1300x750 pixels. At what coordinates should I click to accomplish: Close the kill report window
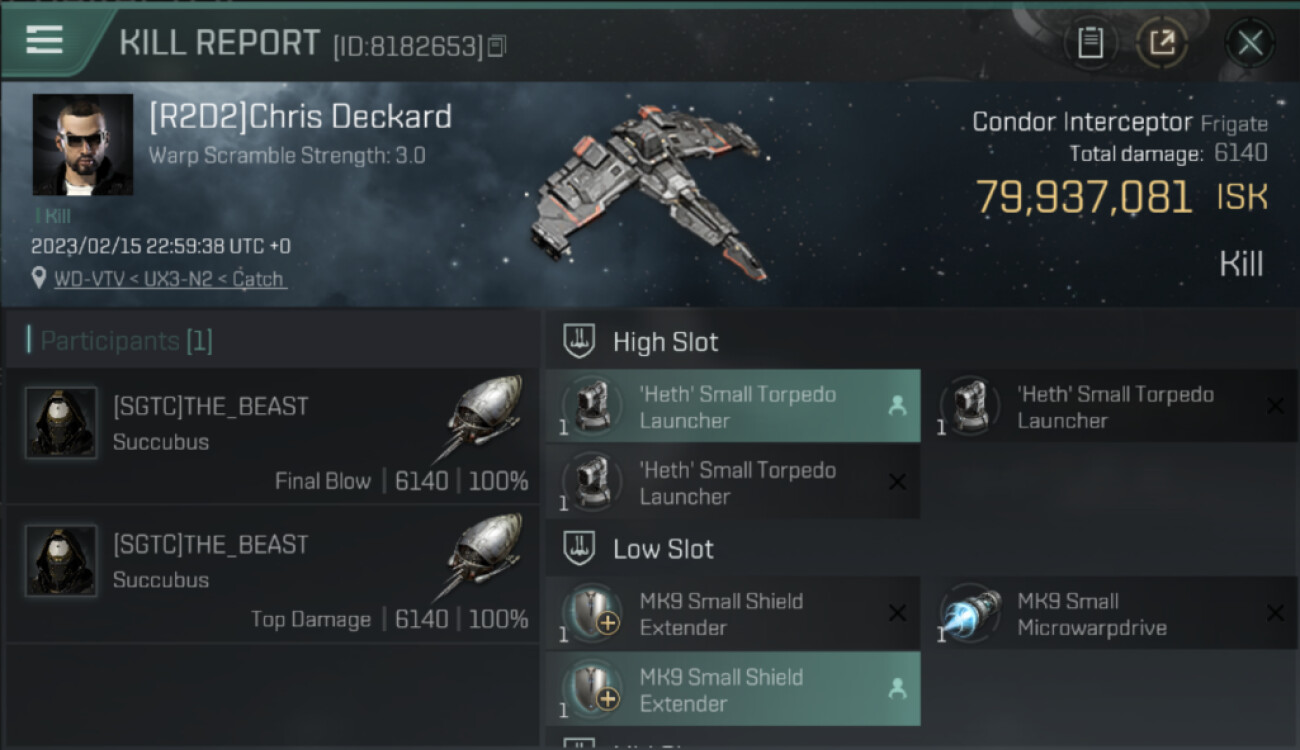(1250, 43)
